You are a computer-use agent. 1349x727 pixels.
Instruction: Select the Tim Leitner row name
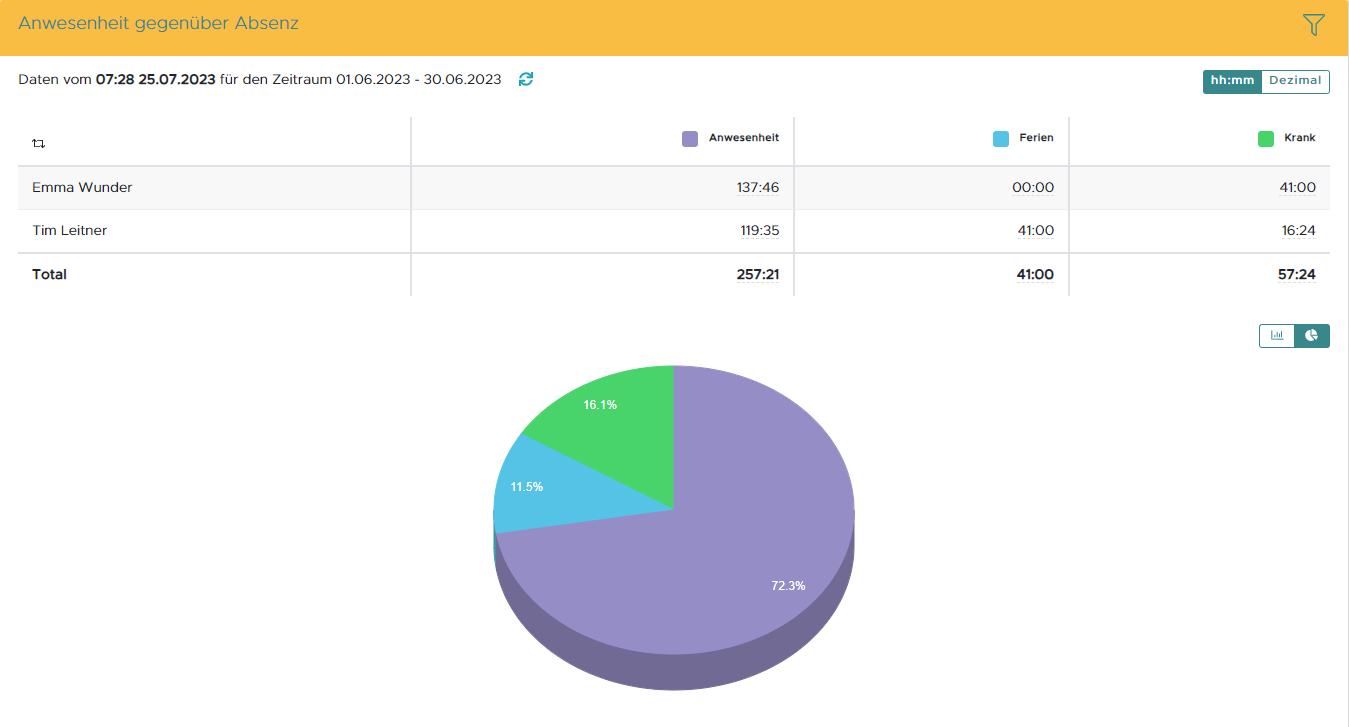(x=70, y=230)
